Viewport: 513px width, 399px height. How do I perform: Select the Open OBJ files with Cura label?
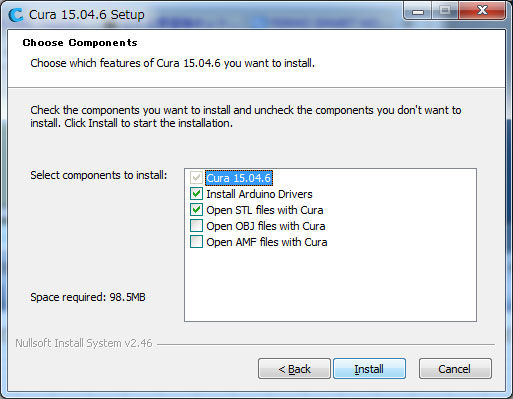(x=266, y=226)
